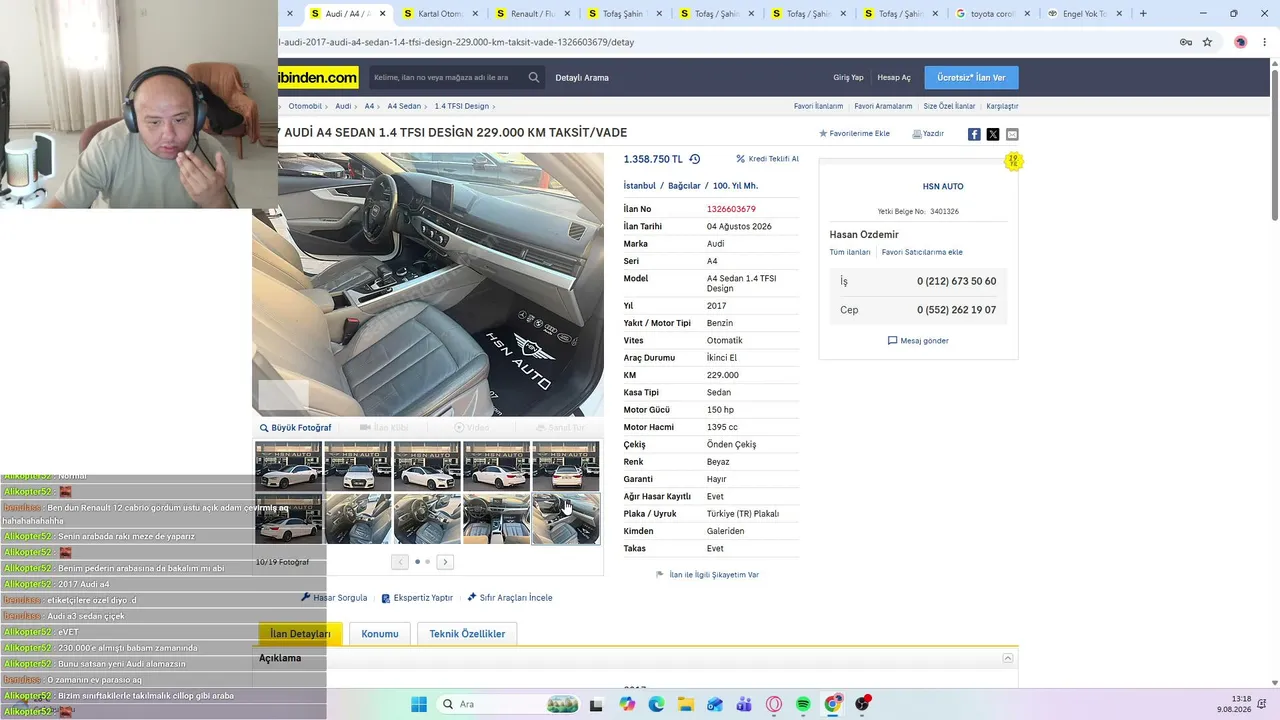Click the Hesap Aç link
This screenshot has width=1280, height=720.
point(894,78)
